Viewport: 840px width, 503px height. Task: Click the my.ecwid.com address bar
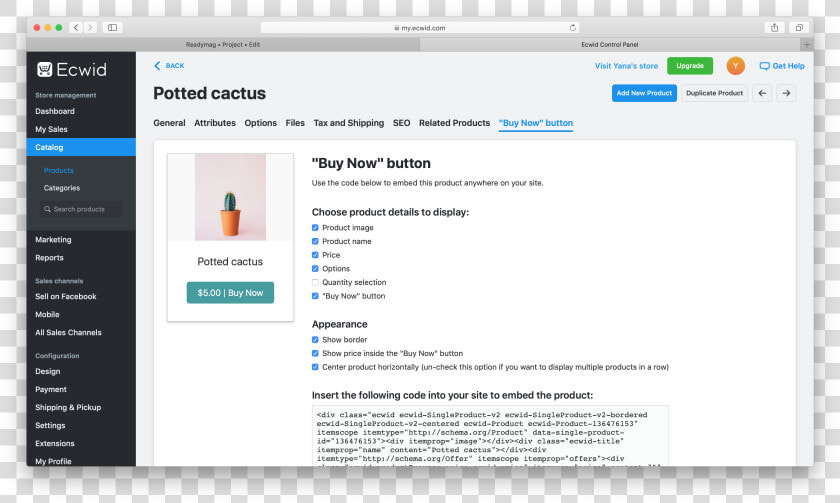click(420, 27)
